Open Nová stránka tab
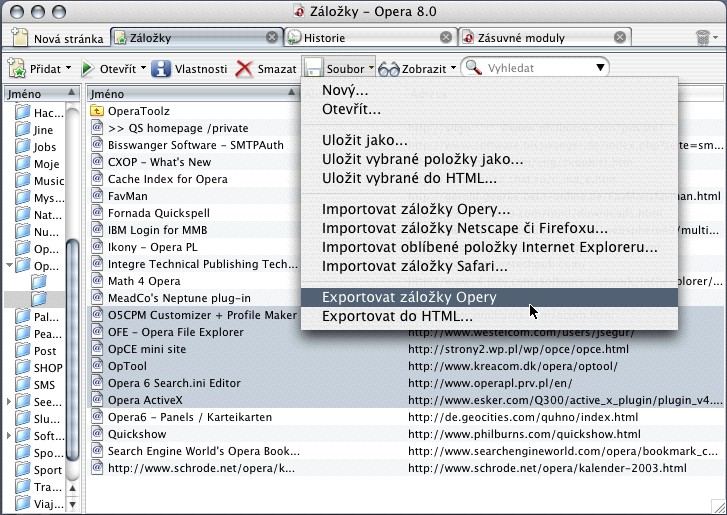This screenshot has width=727, height=515. click(x=57, y=38)
